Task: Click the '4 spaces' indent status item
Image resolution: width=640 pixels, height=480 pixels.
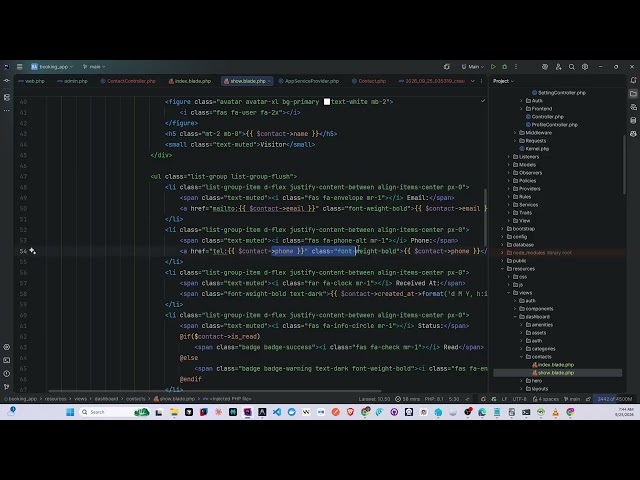Action: tap(545, 399)
